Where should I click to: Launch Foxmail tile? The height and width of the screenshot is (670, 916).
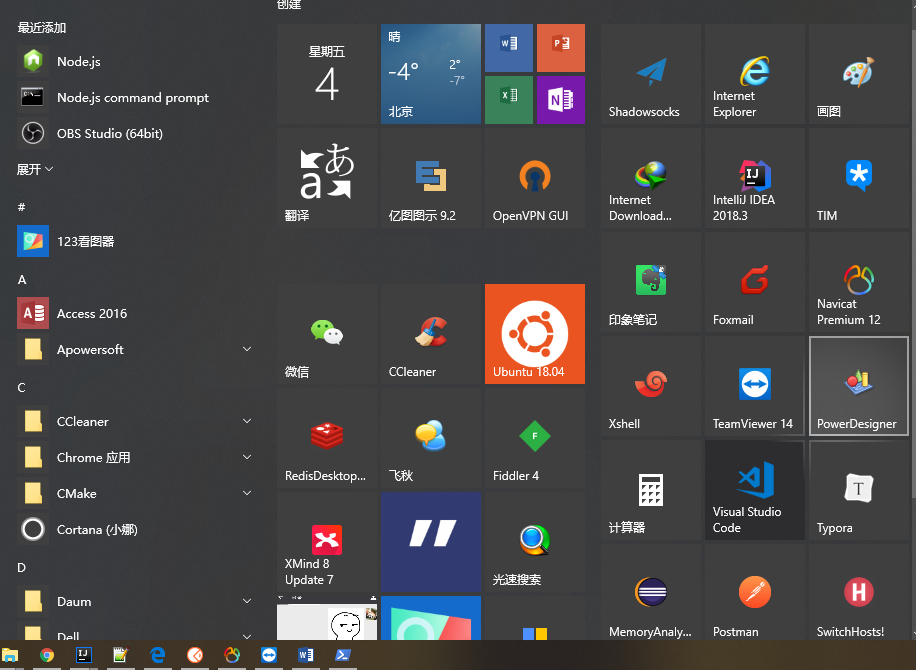(x=755, y=282)
